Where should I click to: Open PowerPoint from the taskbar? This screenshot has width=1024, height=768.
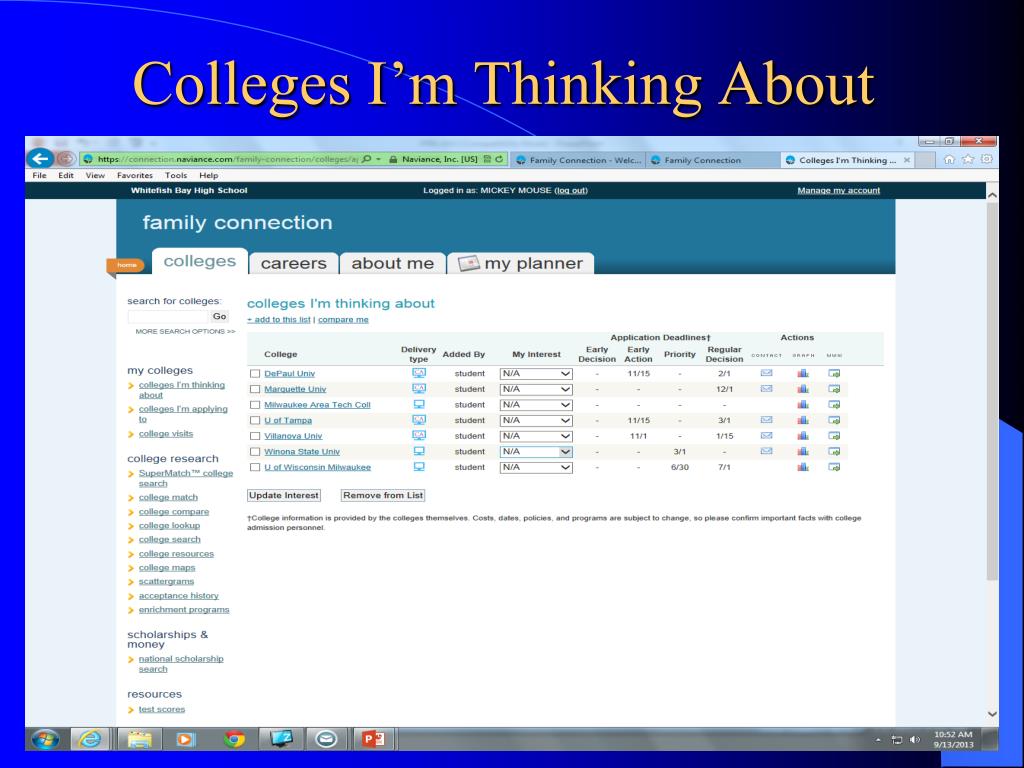tap(374, 739)
